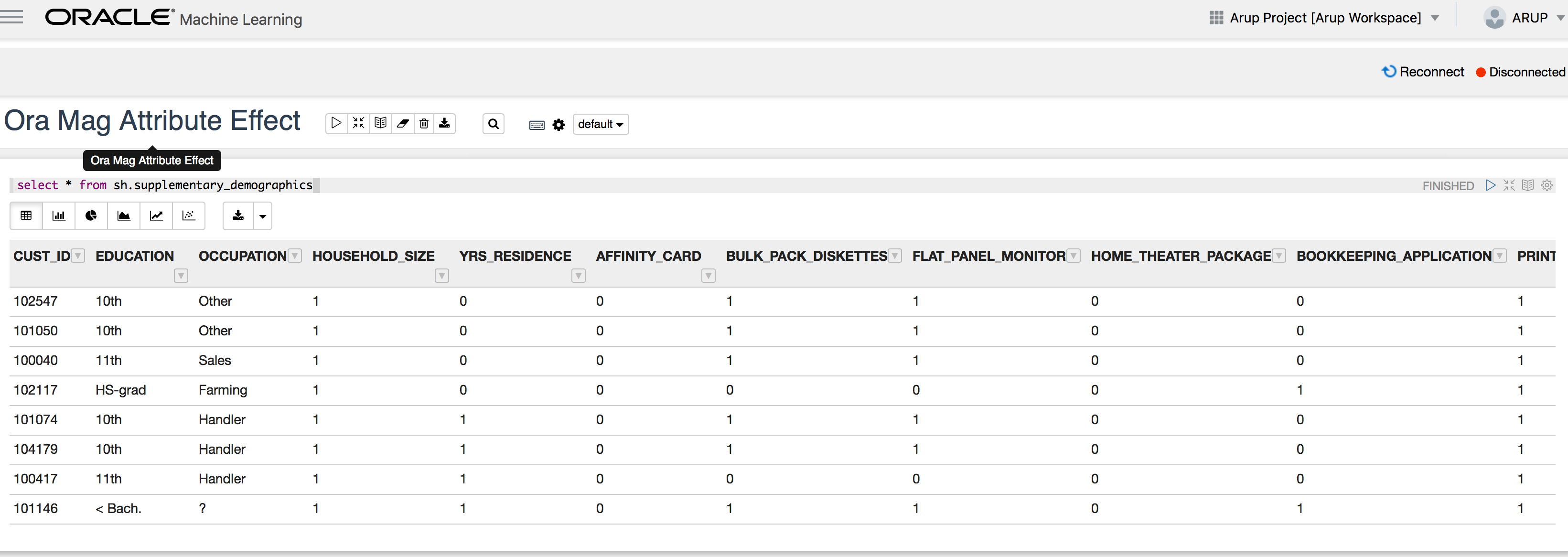Run all paragraphs in the notebook

click(336, 124)
